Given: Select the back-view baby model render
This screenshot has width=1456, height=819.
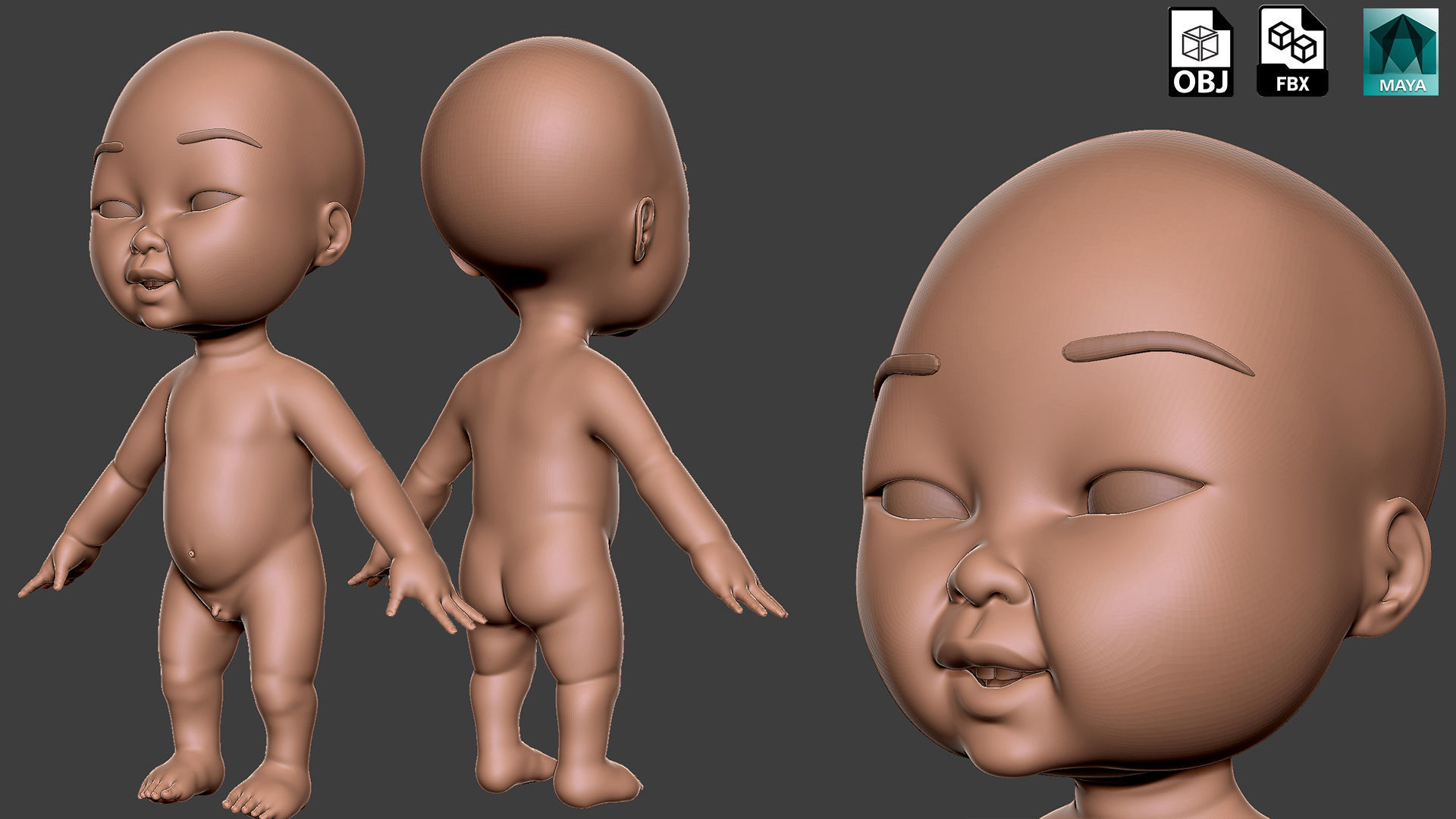Looking at the screenshot, I should (x=569, y=421).
